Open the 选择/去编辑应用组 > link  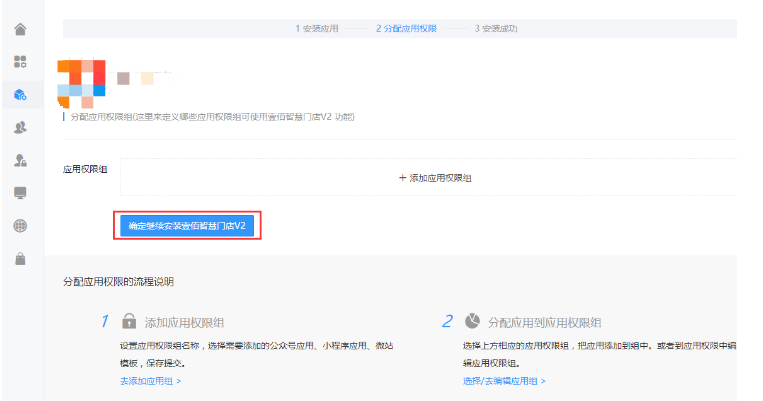pos(504,381)
